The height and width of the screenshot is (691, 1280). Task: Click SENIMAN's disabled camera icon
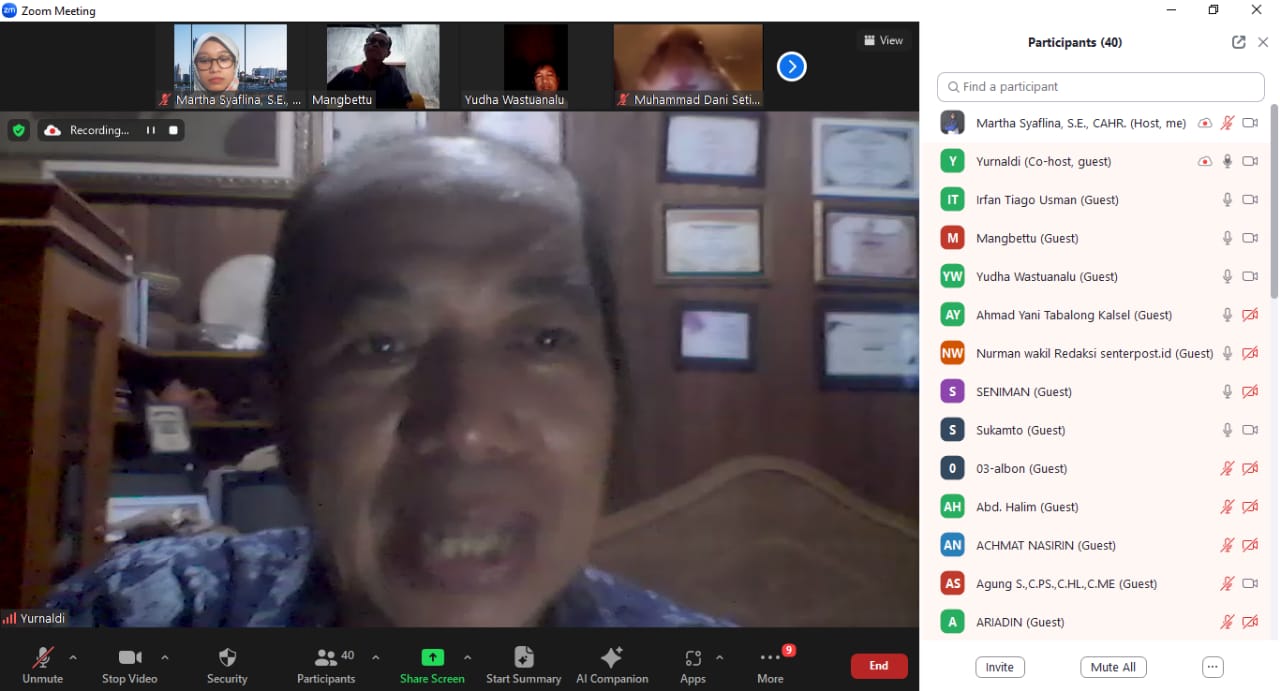tap(1250, 392)
